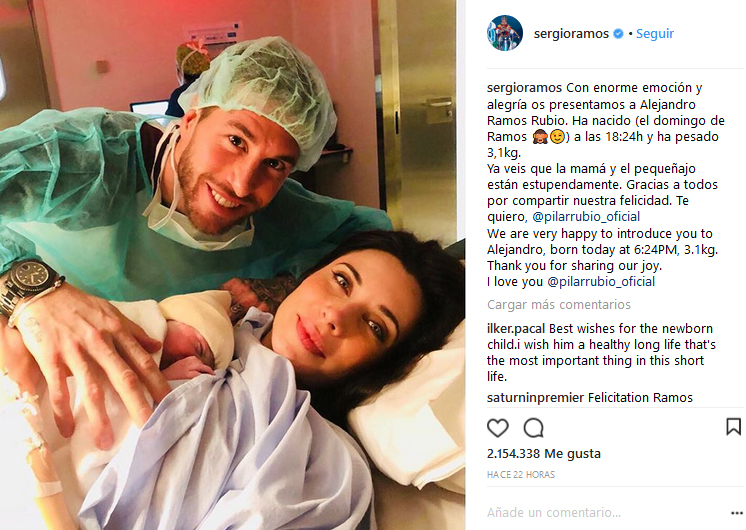This screenshot has height=530, width=746.
Task: Open comments via the speech bubble icon
Action: click(533, 428)
